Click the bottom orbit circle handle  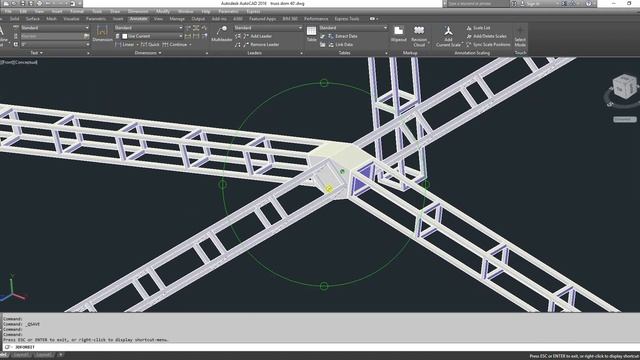[324, 286]
